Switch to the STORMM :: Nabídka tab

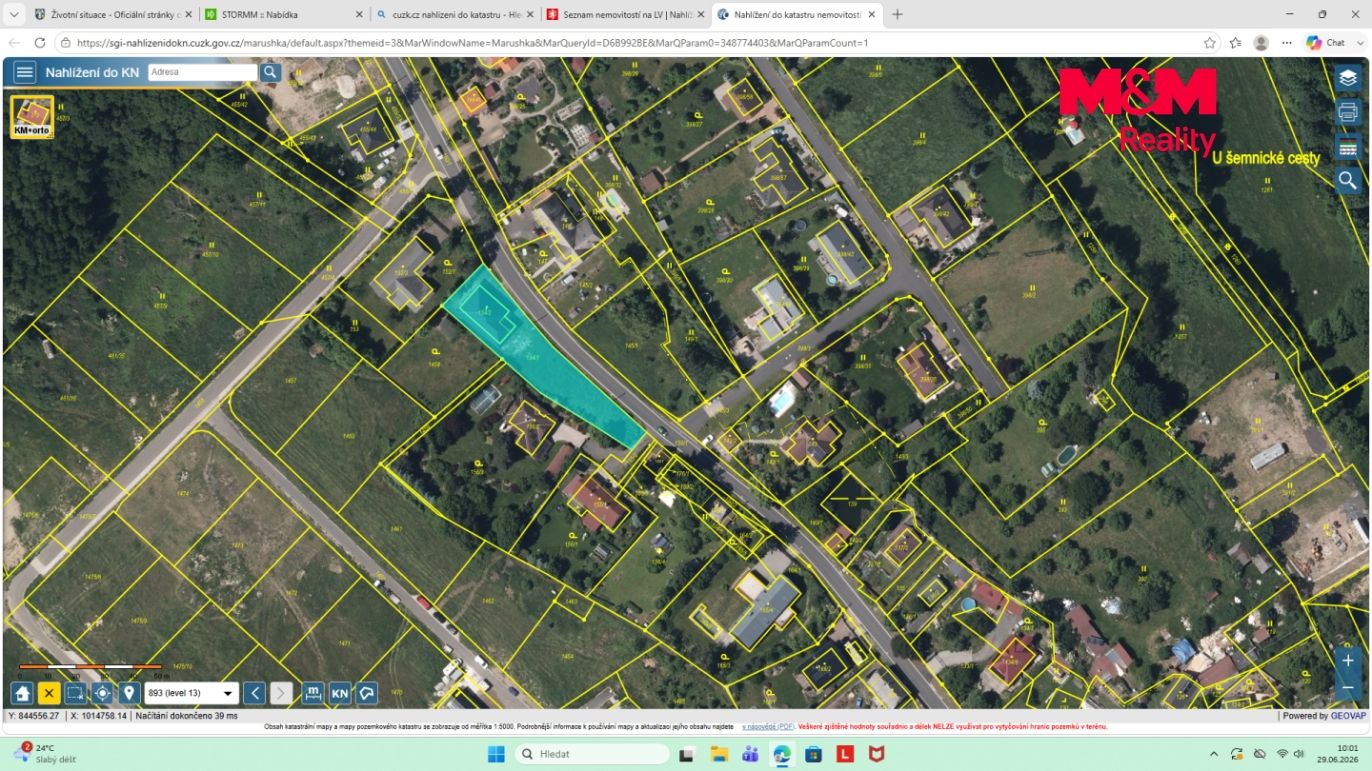click(283, 15)
